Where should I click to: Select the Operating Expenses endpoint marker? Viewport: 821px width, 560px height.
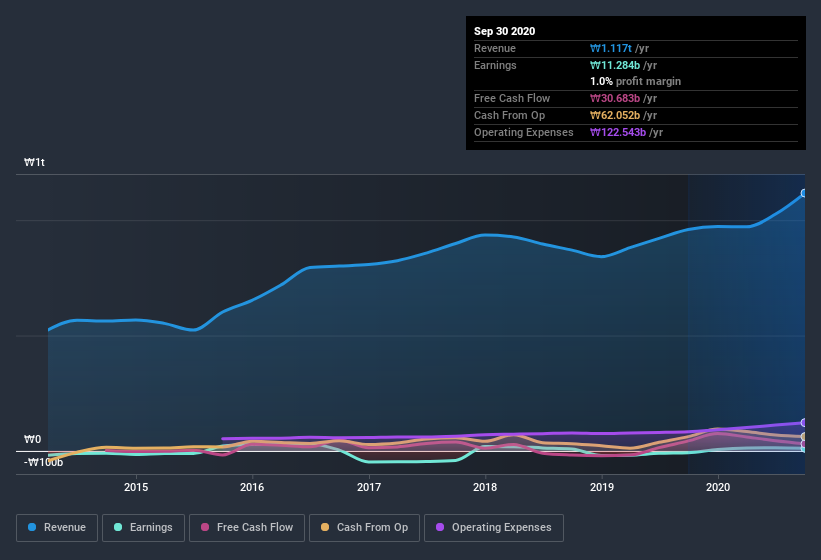click(804, 422)
